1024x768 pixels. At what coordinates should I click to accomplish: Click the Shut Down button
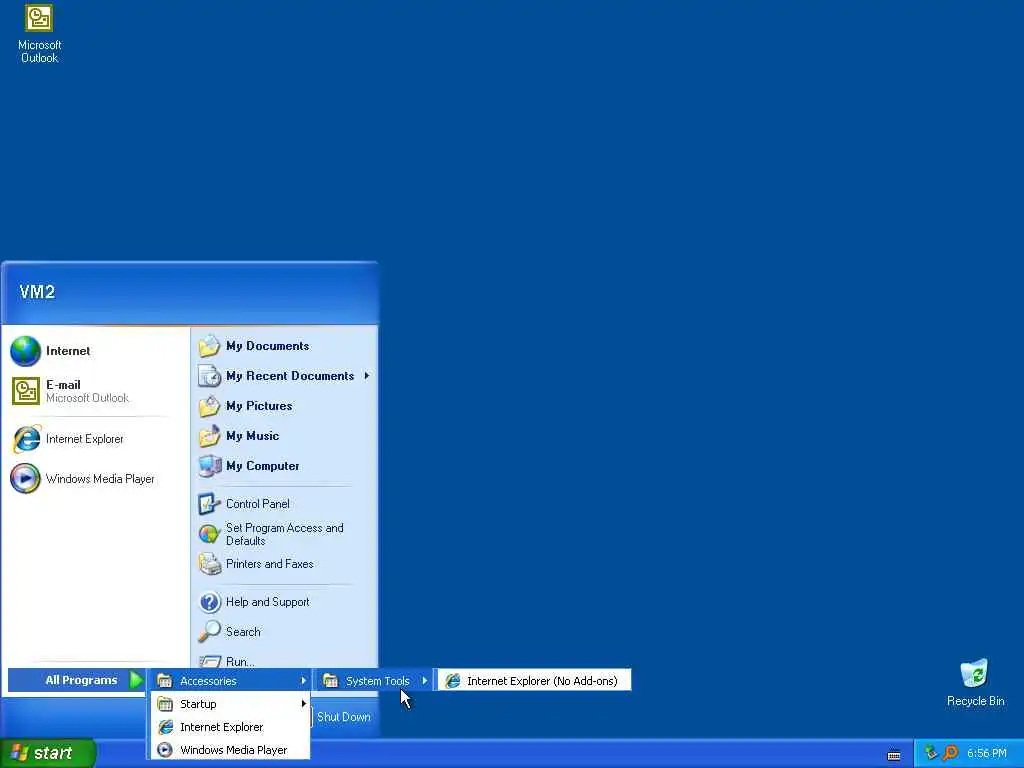343,717
